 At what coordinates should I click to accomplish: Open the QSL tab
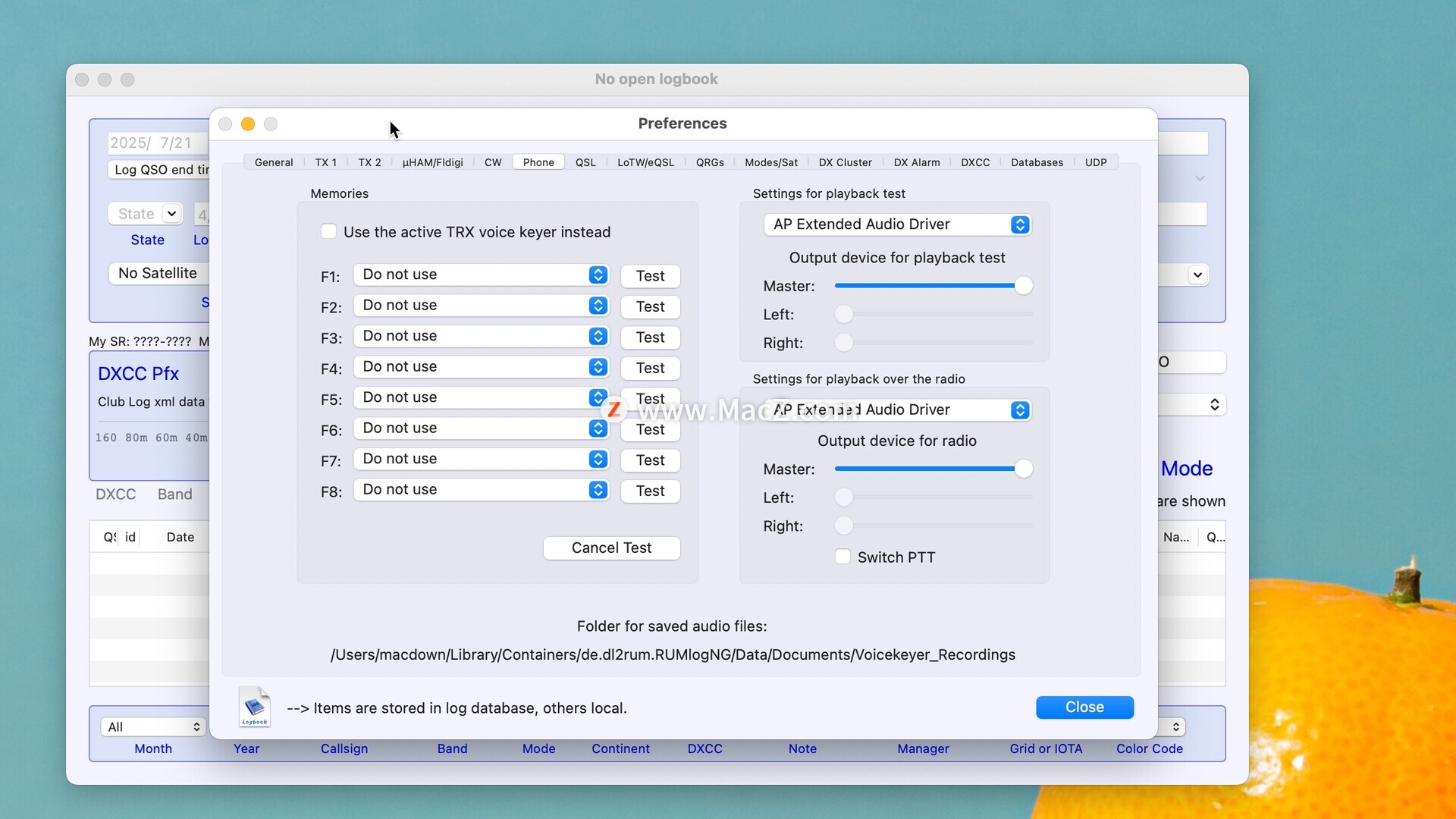pyautogui.click(x=585, y=162)
